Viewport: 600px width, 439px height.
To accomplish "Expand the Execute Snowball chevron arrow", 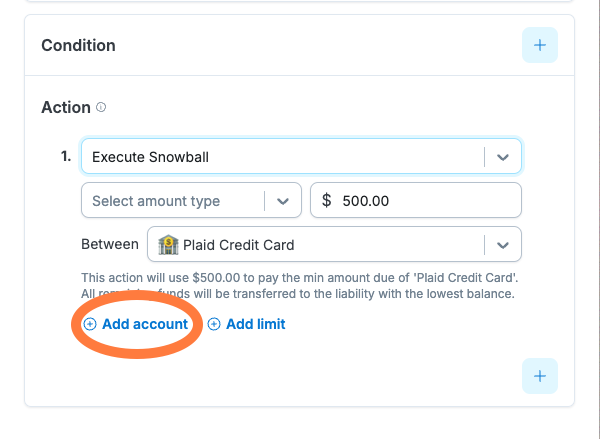I will point(503,157).
